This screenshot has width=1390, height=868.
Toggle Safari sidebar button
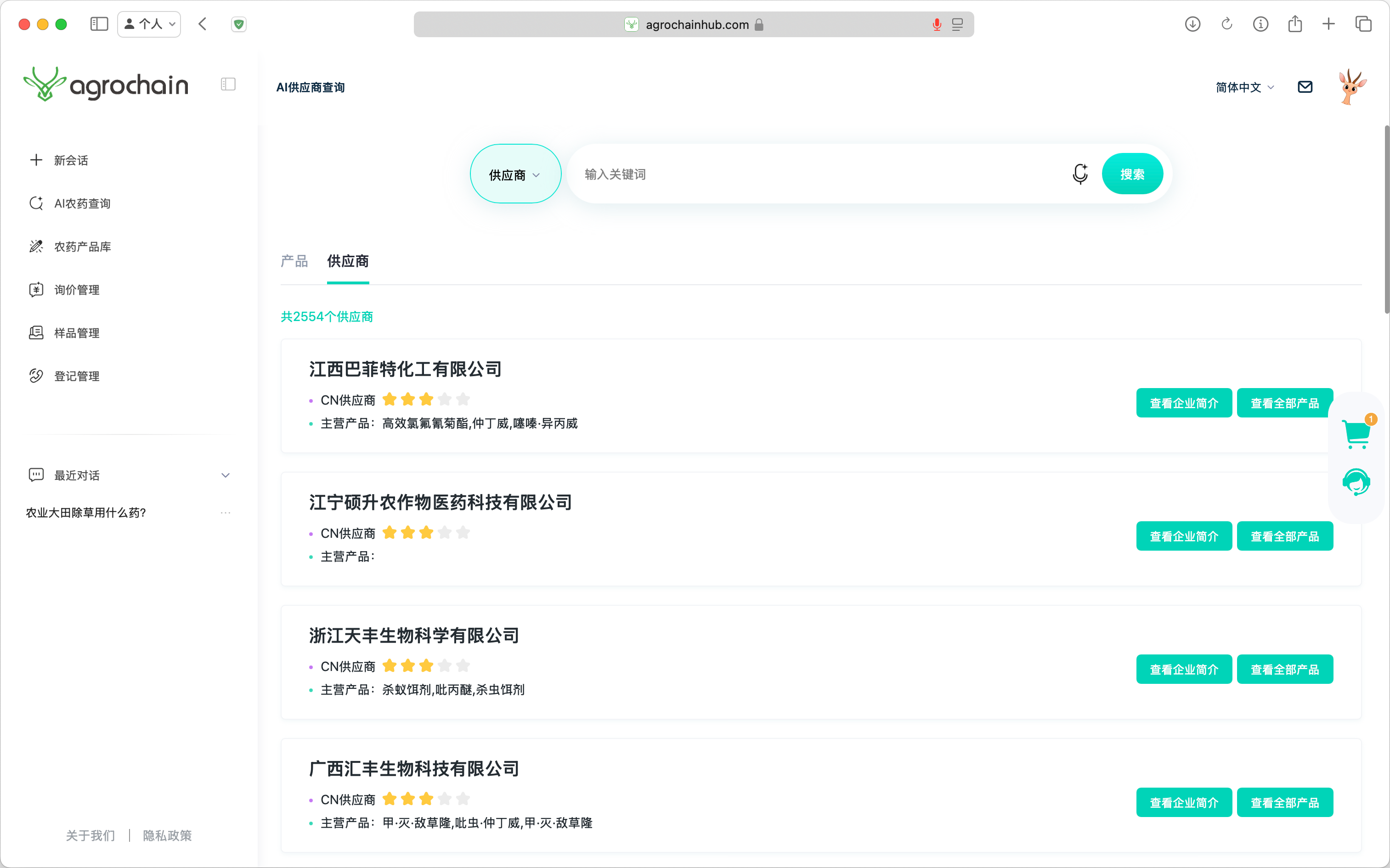99,24
